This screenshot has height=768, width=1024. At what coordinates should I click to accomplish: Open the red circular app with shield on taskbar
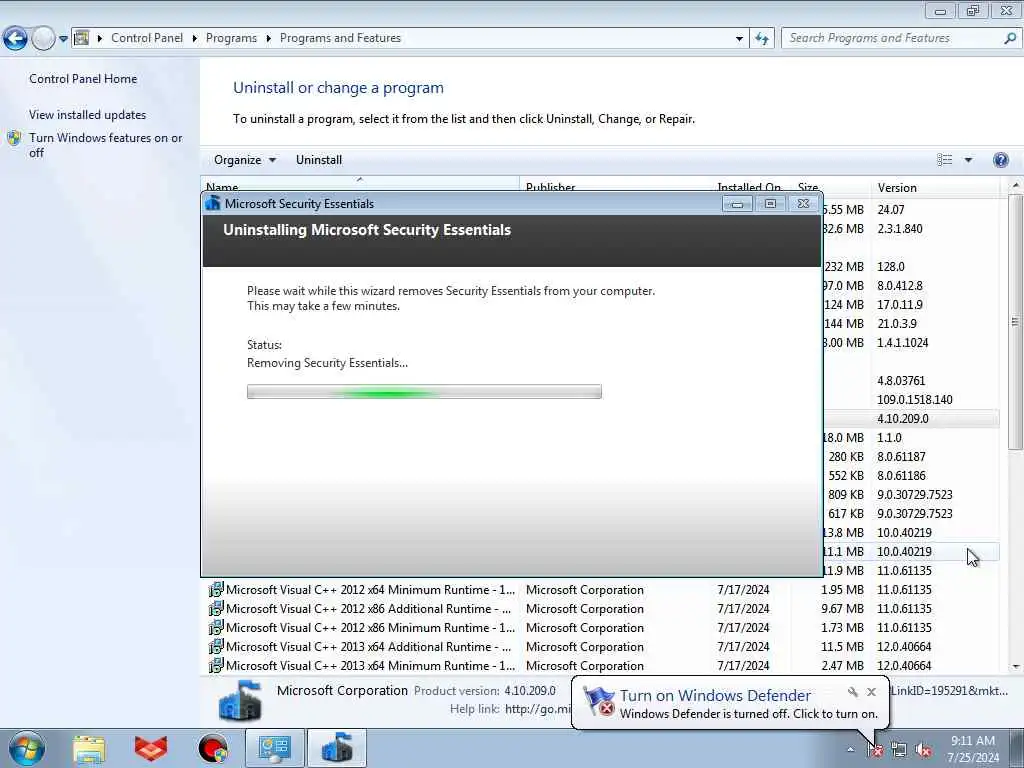[213, 749]
